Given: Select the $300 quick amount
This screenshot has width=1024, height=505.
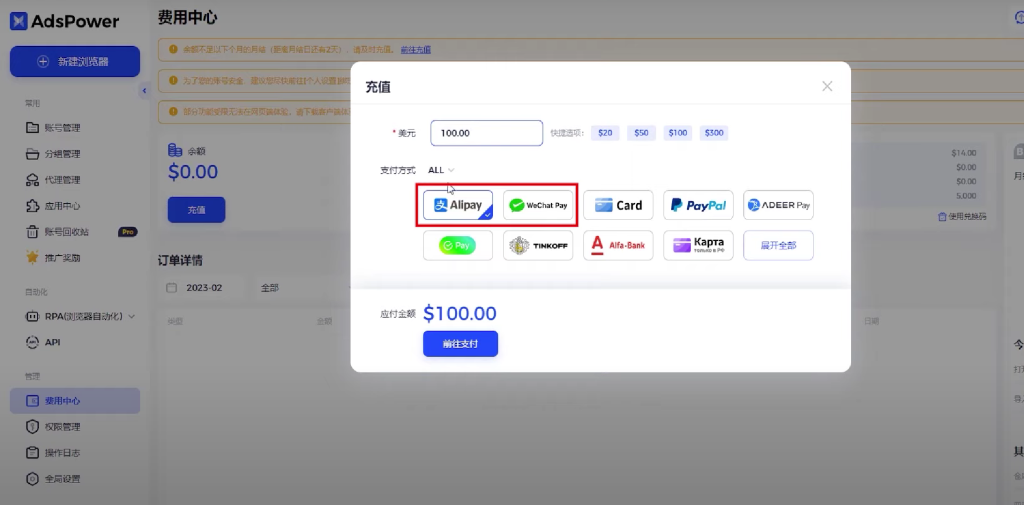Looking at the screenshot, I should coord(714,133).
